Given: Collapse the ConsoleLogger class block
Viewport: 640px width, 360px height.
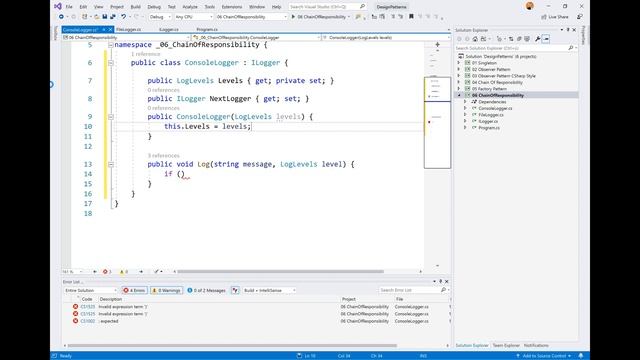Looking at the screenshot, I should 111,63.
